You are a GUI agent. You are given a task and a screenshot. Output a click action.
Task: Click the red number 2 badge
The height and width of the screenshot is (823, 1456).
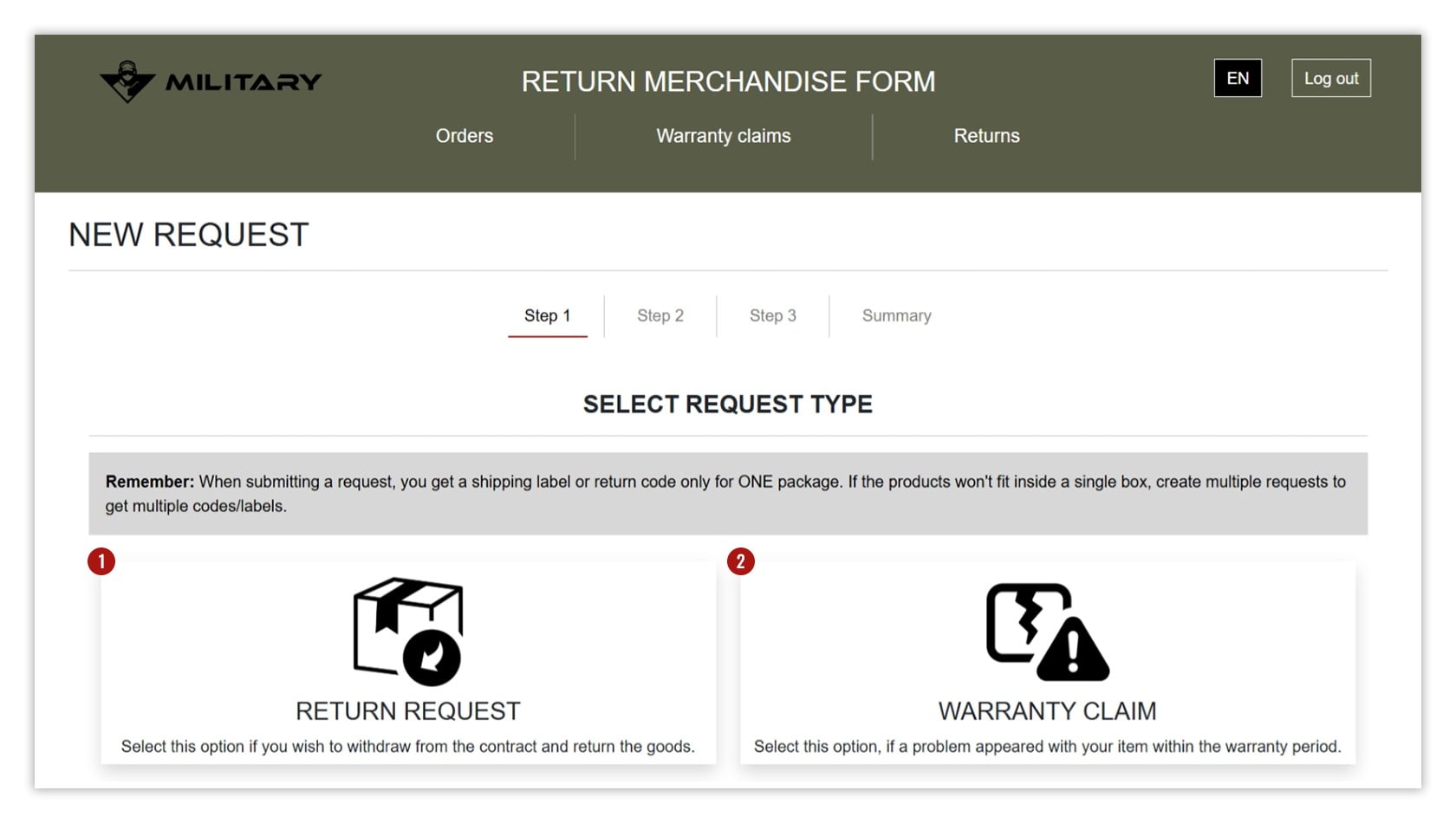[x=741, y=561]
